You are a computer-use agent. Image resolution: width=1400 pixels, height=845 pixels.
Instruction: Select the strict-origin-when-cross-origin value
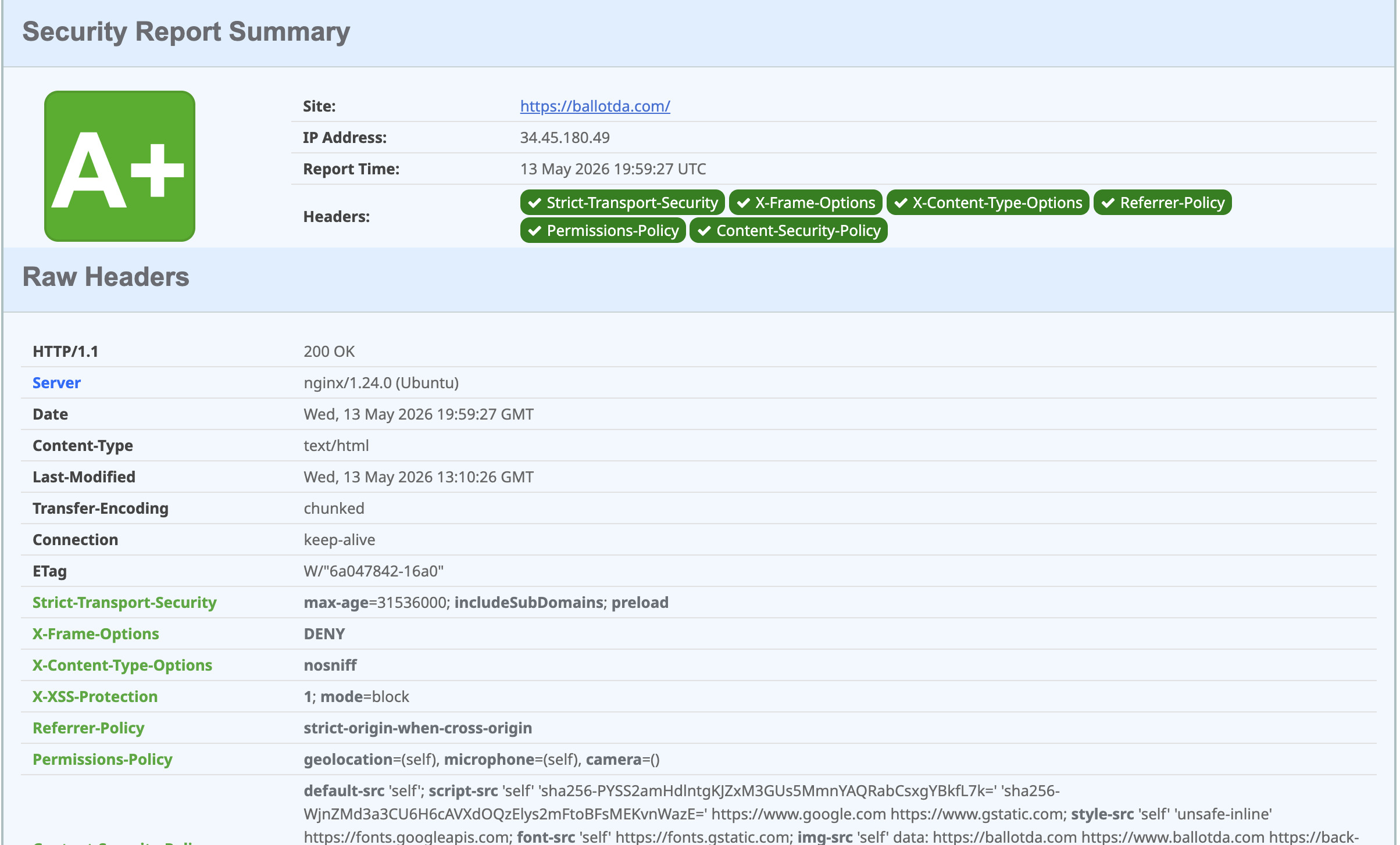pyautogui.click(x=417, y=728)
